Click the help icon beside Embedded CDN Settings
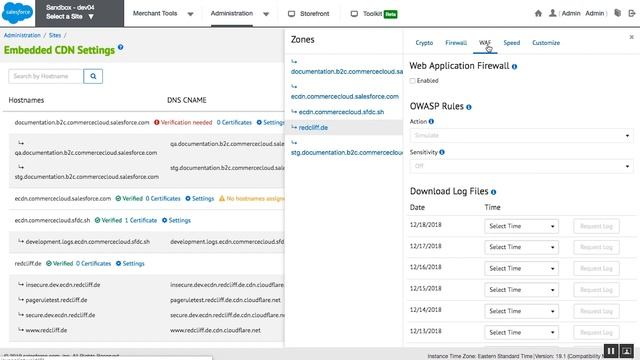Viewport: 640px width, 360px height. coord(120,47)
